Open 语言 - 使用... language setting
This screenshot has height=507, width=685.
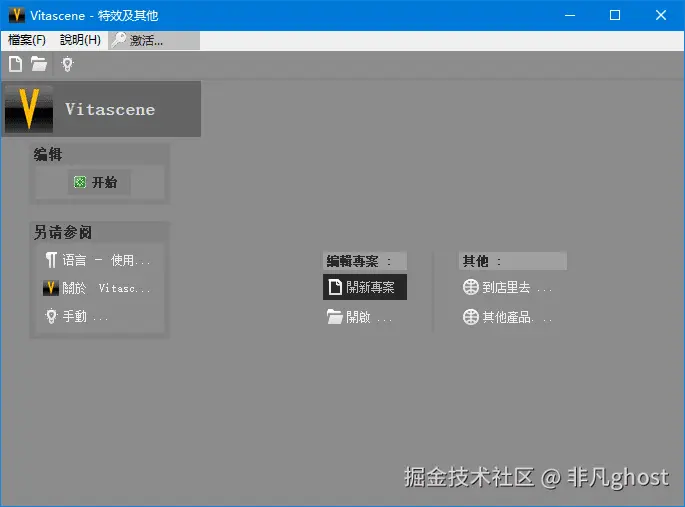pos(97,260)
